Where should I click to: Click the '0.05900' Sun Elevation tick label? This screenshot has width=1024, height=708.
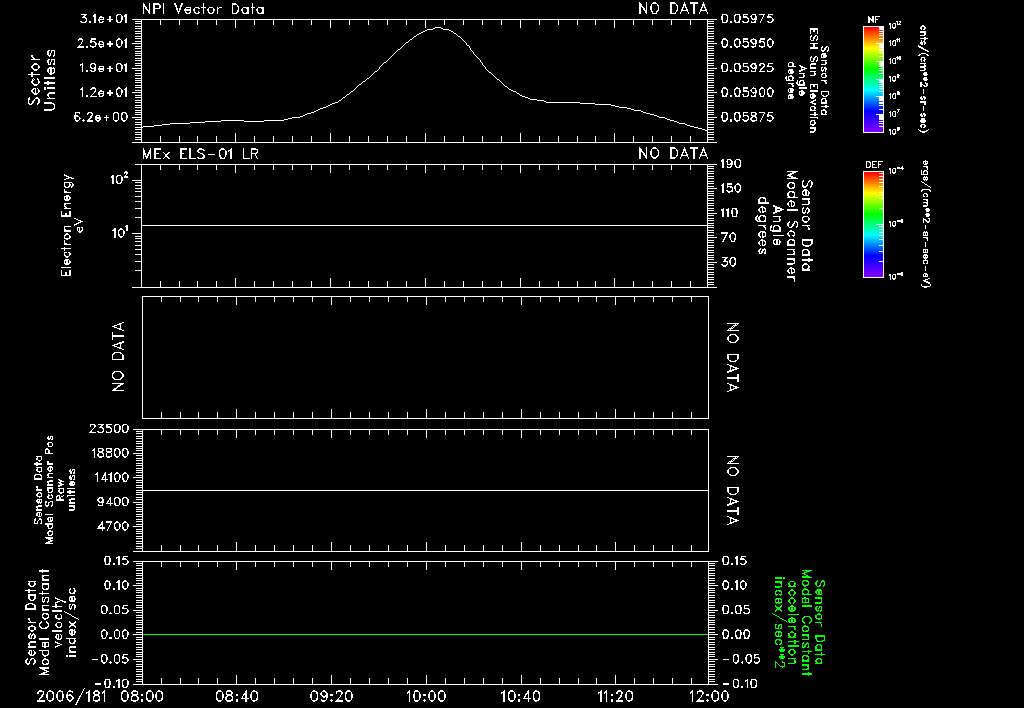pos(748,93)
